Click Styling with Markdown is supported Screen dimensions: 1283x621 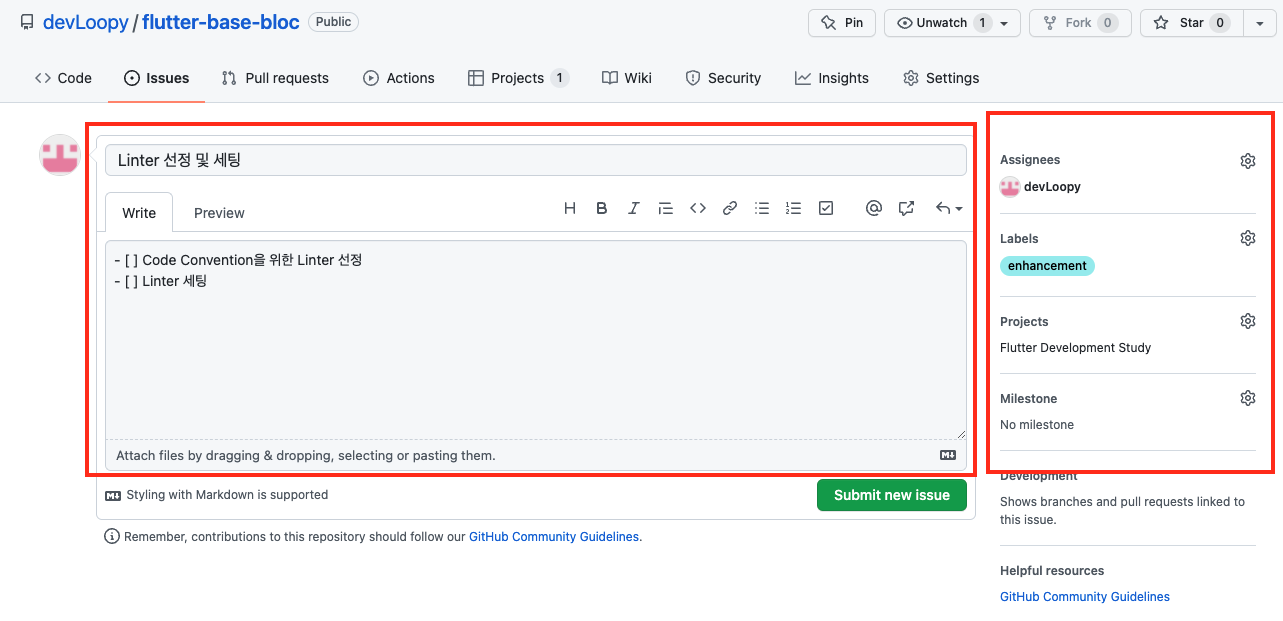coord(217,495)
